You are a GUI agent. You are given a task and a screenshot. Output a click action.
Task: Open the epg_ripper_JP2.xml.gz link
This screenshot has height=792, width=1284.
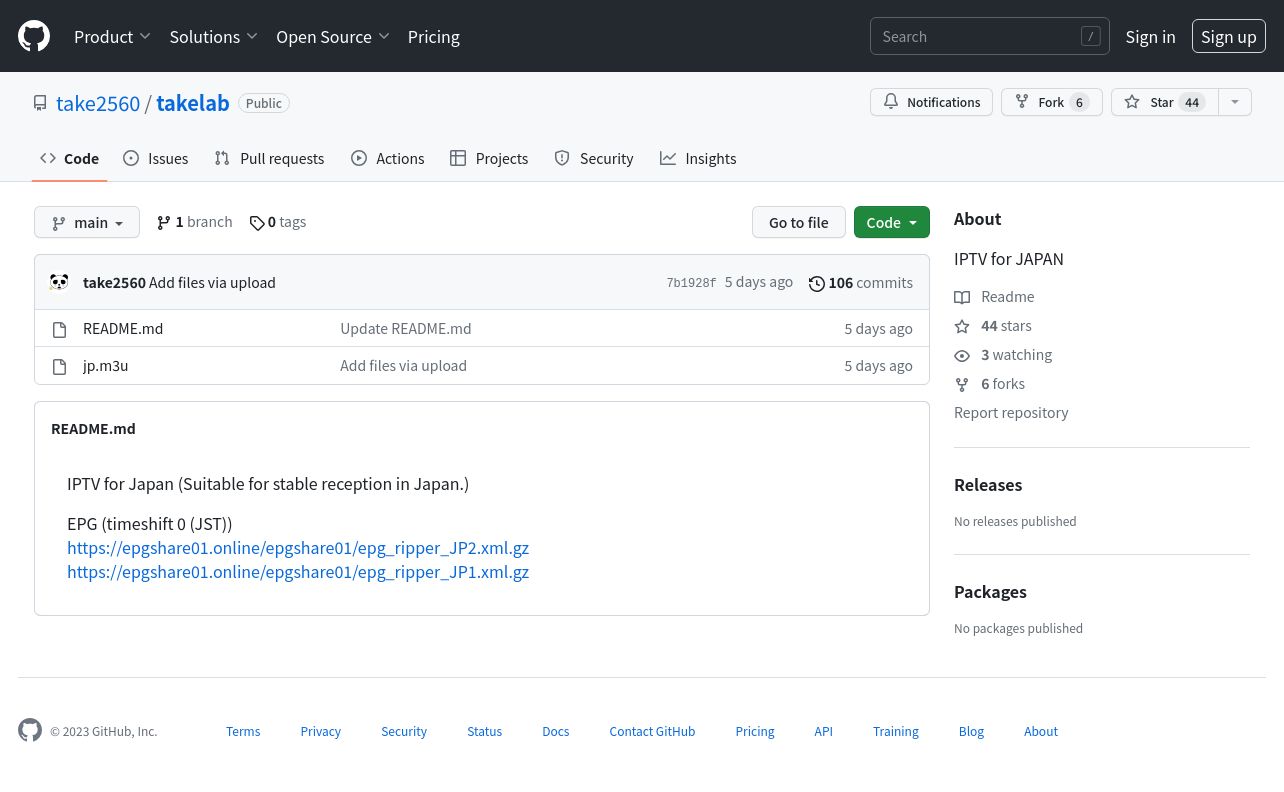click(298, 548)
